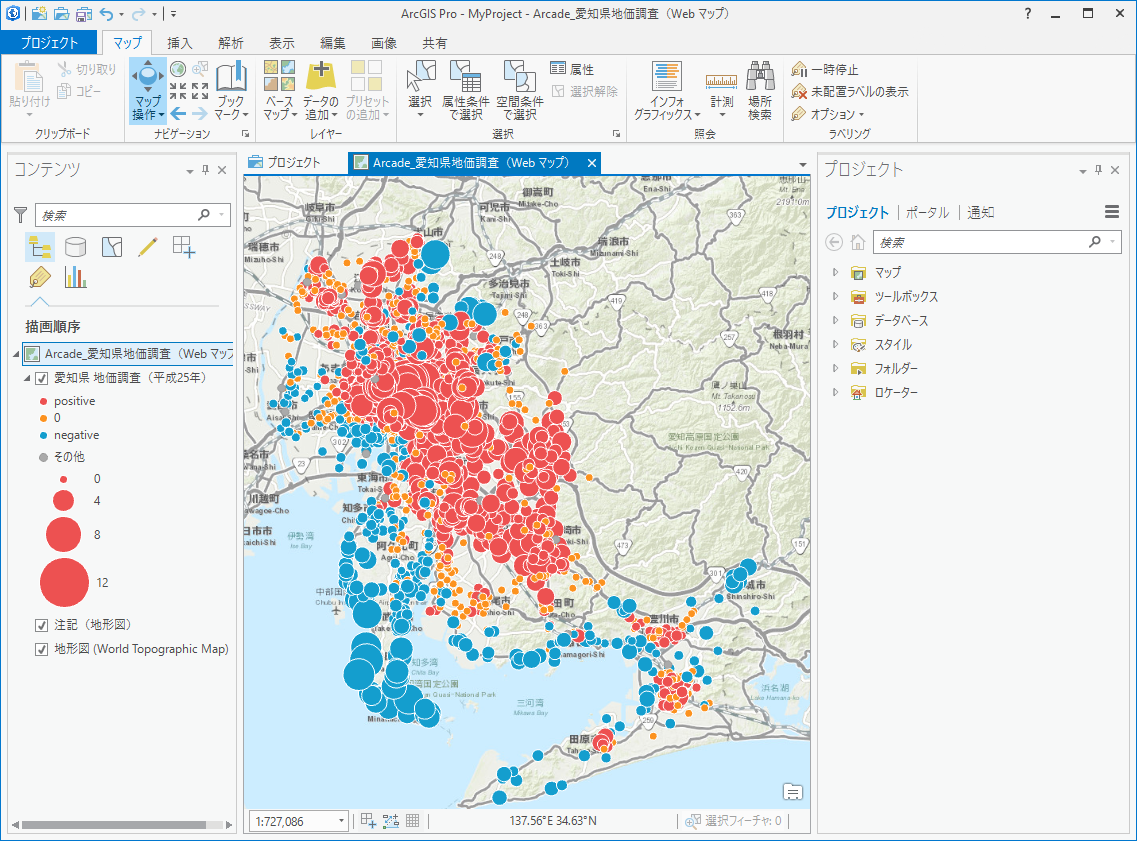The width and height of the screenshot is (1137, 841).
Task: Uncheck the 愛知県 地価調査 layer checkbox
Action: pos(42,378)
